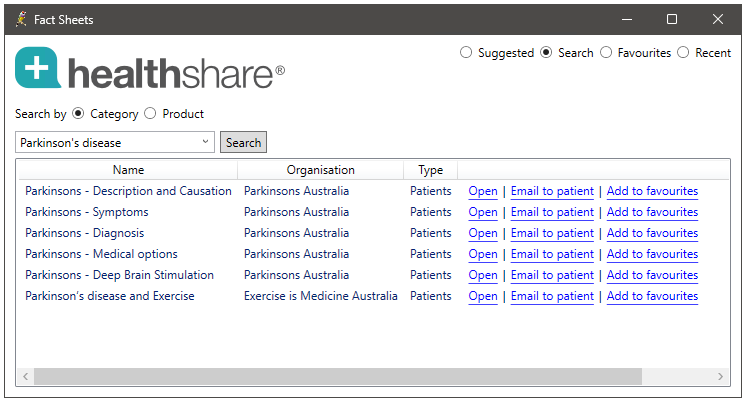Maximize the Fact Sheets window
The height and width of the screenshot is (404, 746).
pos(672,19)
